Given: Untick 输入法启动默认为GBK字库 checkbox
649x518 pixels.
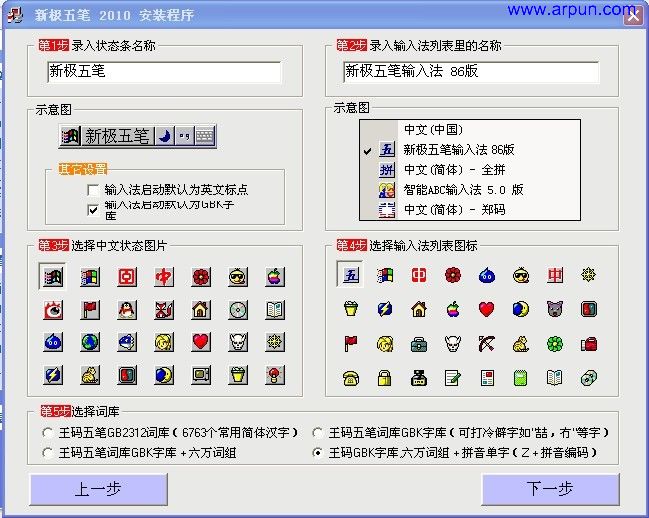Looking at the screenshot, I should click(93, 210).
